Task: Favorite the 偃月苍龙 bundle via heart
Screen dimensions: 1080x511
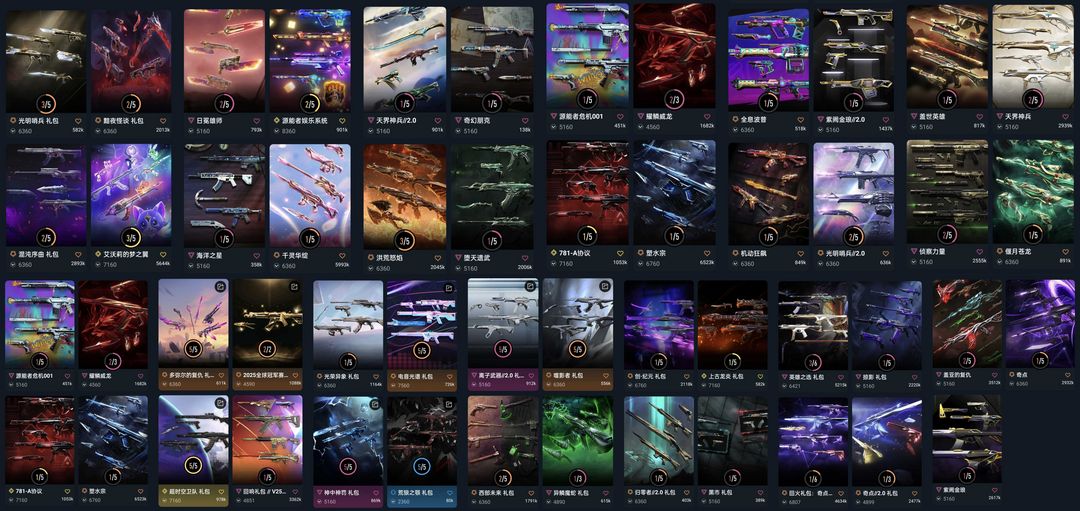Action: pos(1067,251)
